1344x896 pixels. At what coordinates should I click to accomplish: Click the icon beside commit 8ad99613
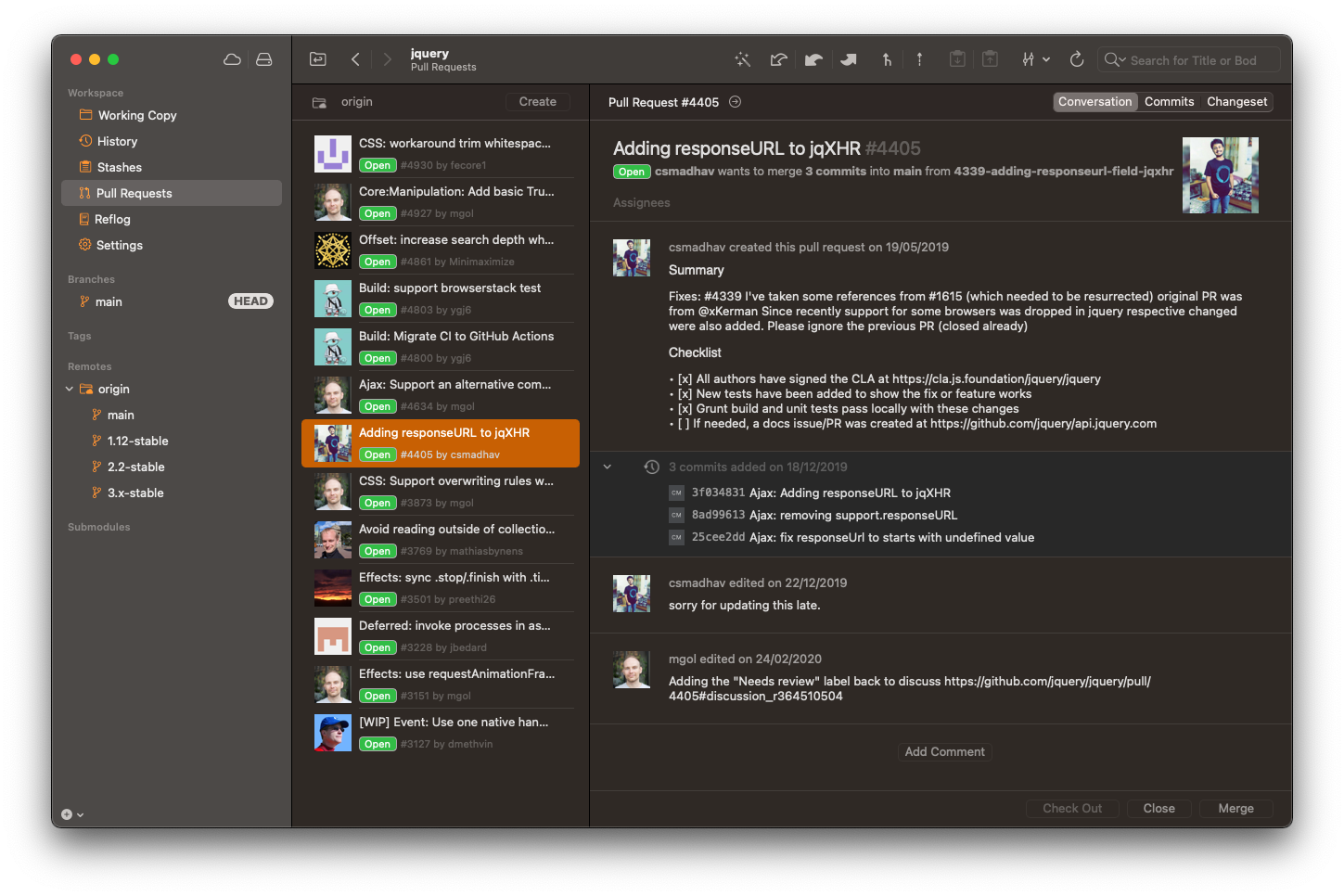point(676,515)
